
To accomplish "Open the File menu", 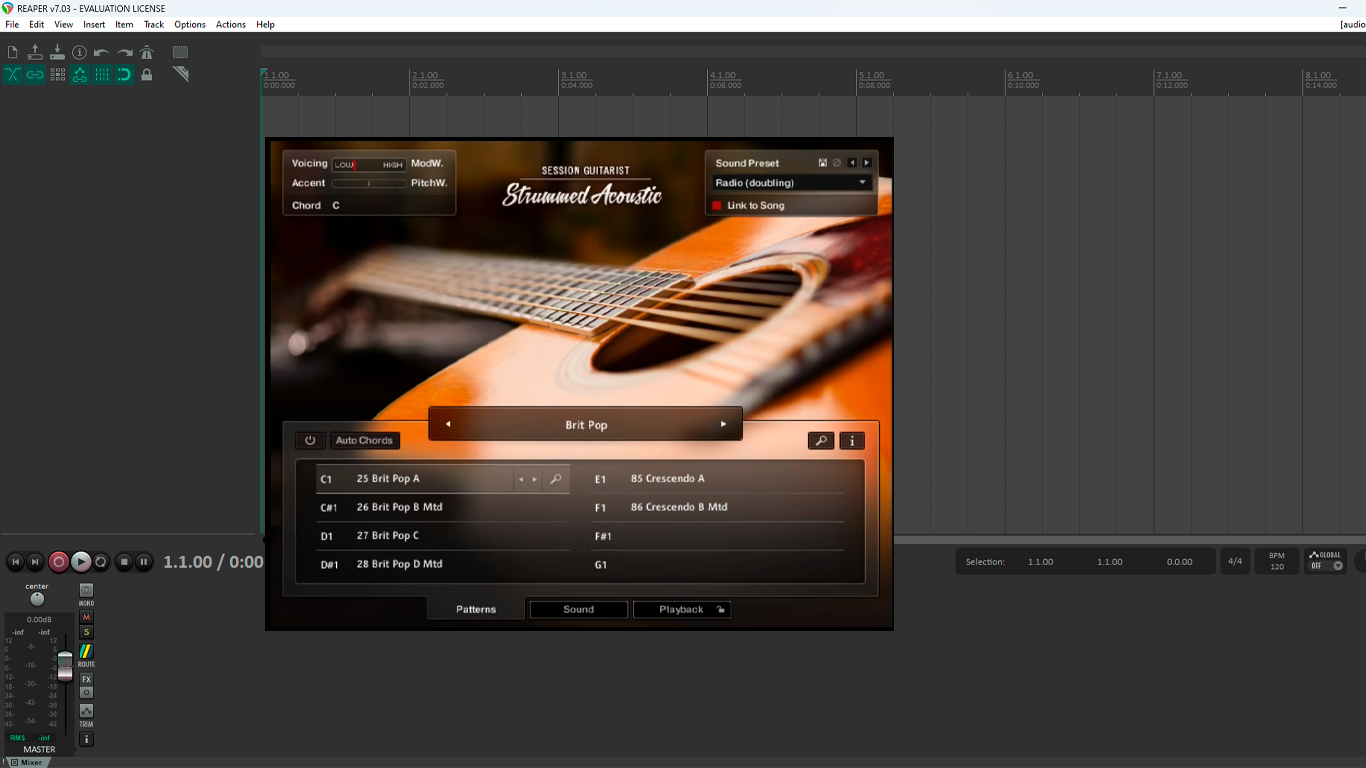I will pyautogui.click(x=12, y=24).
